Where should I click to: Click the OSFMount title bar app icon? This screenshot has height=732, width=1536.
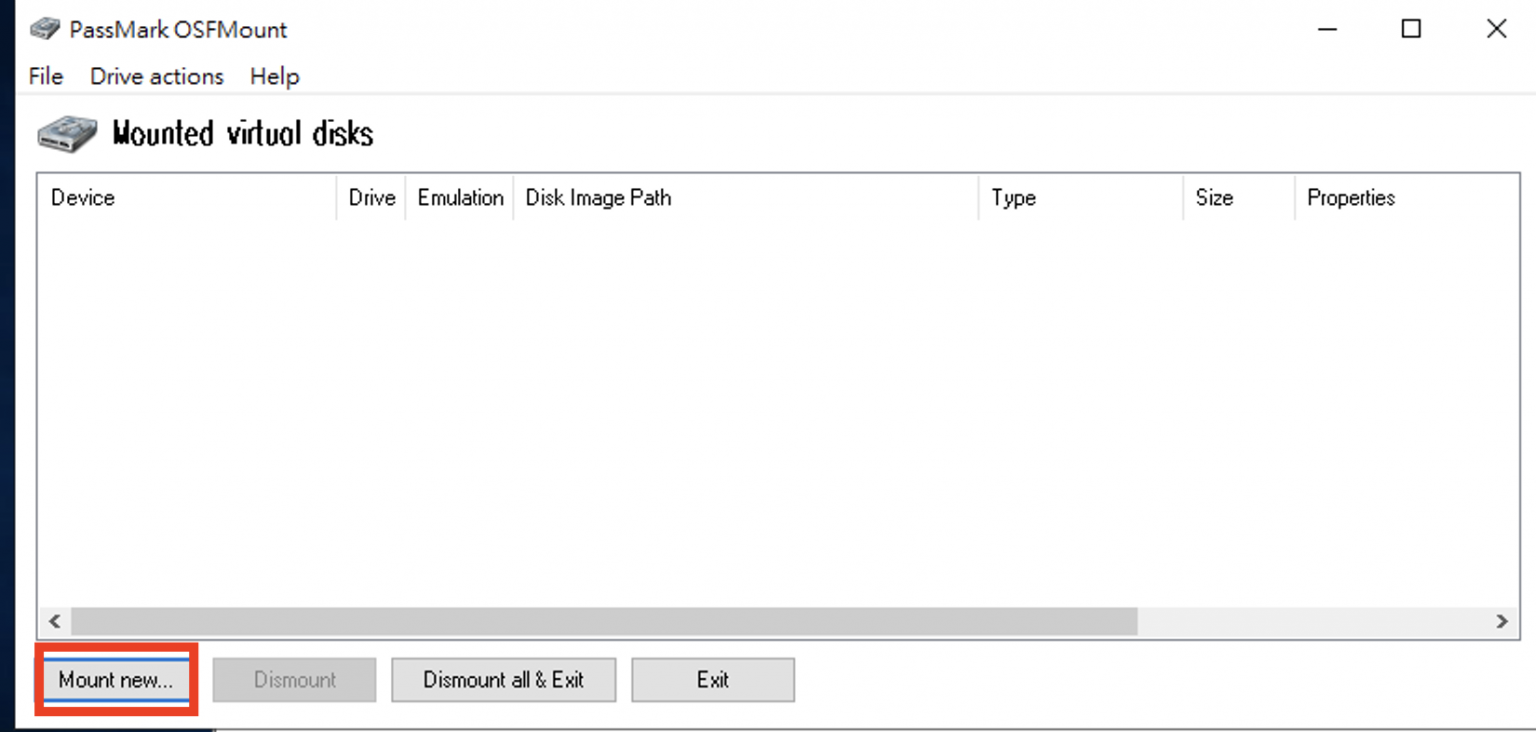[x=45, y=29]
